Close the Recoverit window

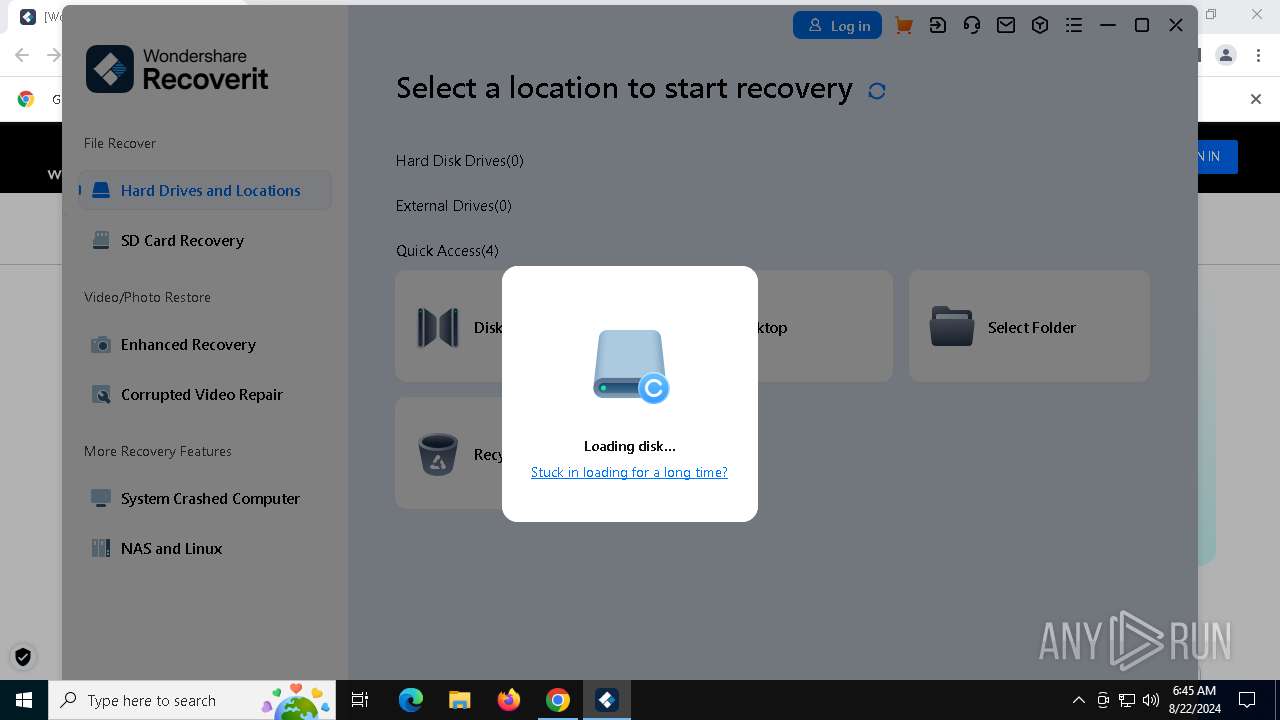(1176, 26)
